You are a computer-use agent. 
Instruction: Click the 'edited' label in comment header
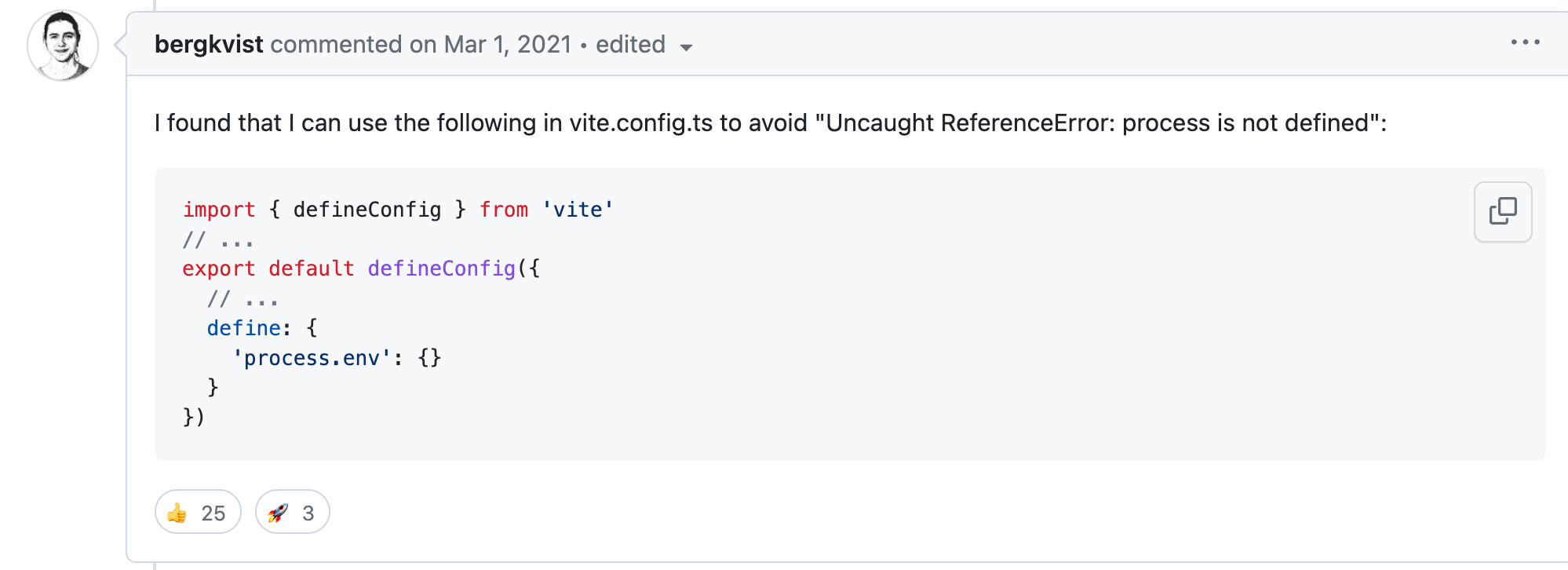coord(630,45)
